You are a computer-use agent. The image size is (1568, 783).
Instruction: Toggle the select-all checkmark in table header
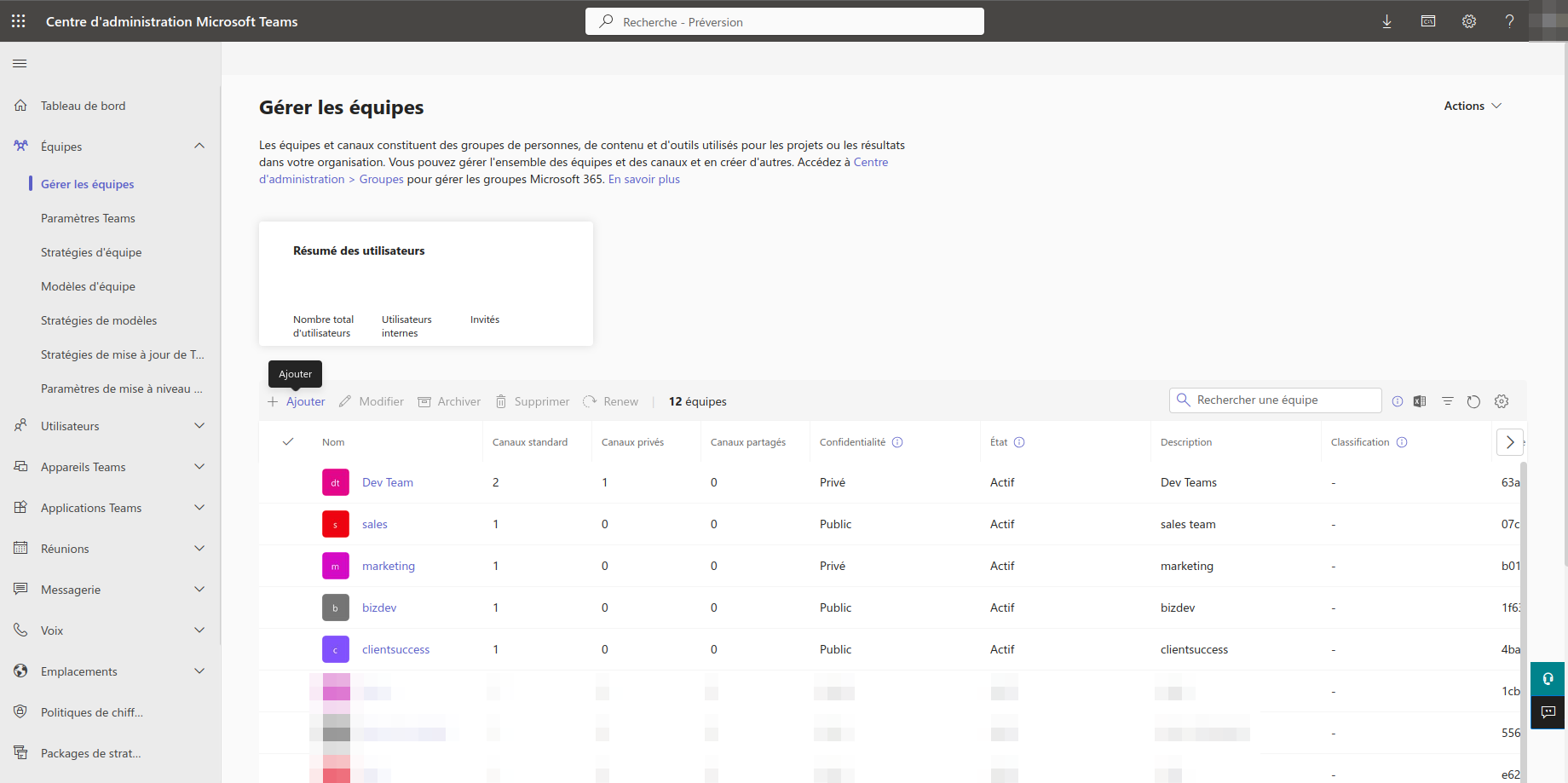pyautogui.click(x=288, y=442)
